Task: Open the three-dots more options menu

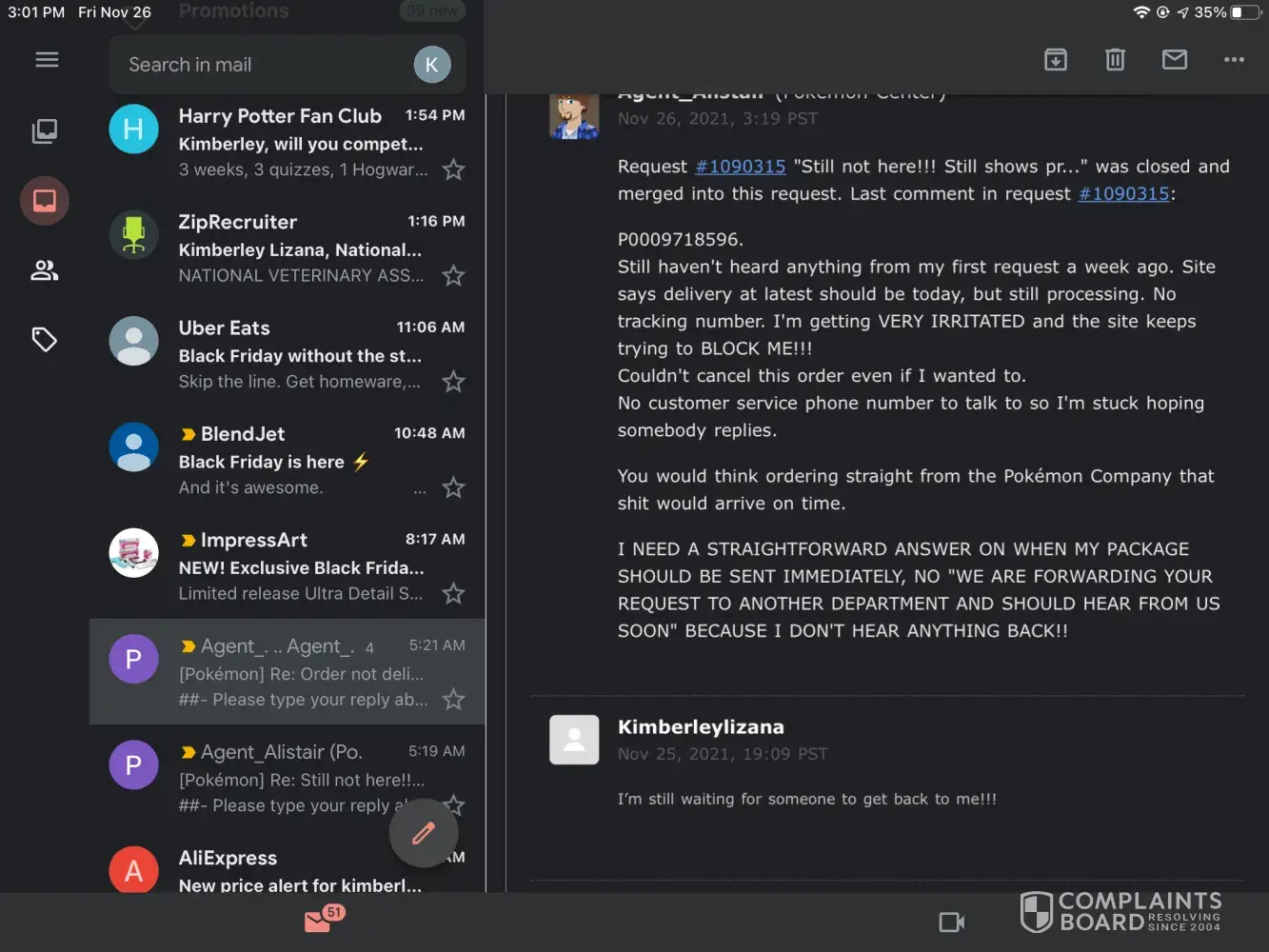Action: pos(1234,60)
